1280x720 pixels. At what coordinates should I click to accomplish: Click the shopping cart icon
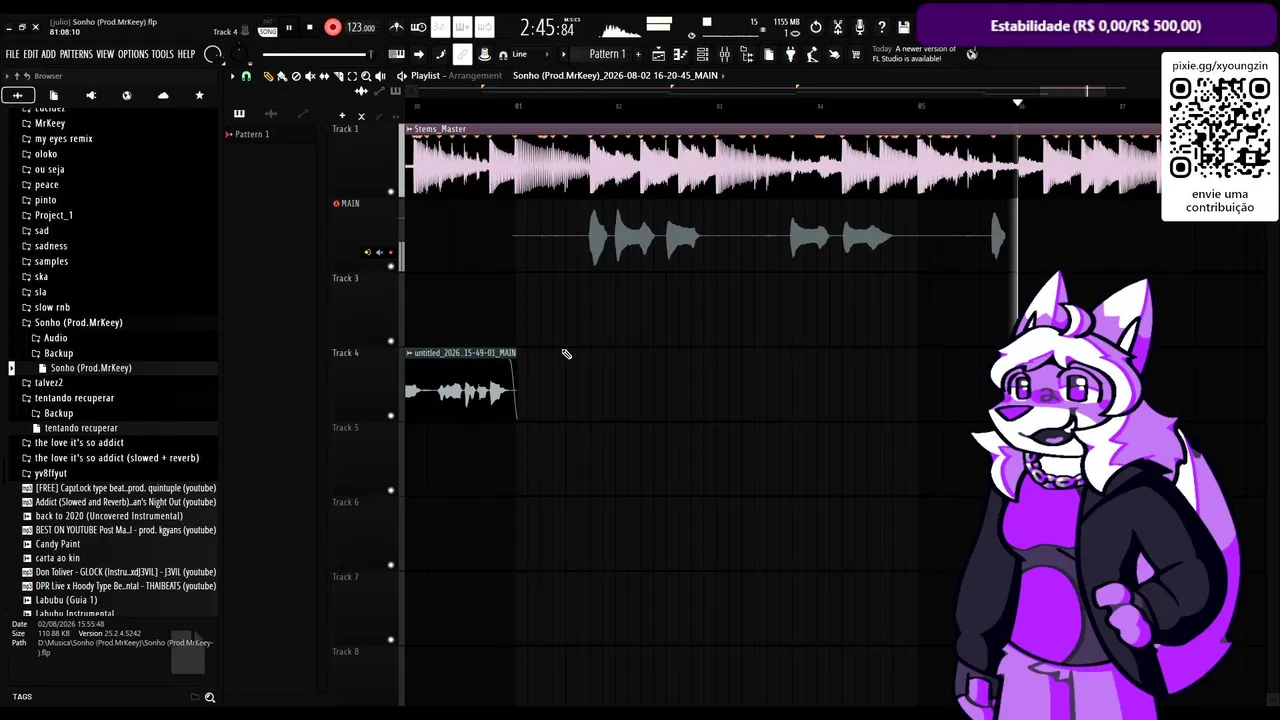click(x=856, y=54)
